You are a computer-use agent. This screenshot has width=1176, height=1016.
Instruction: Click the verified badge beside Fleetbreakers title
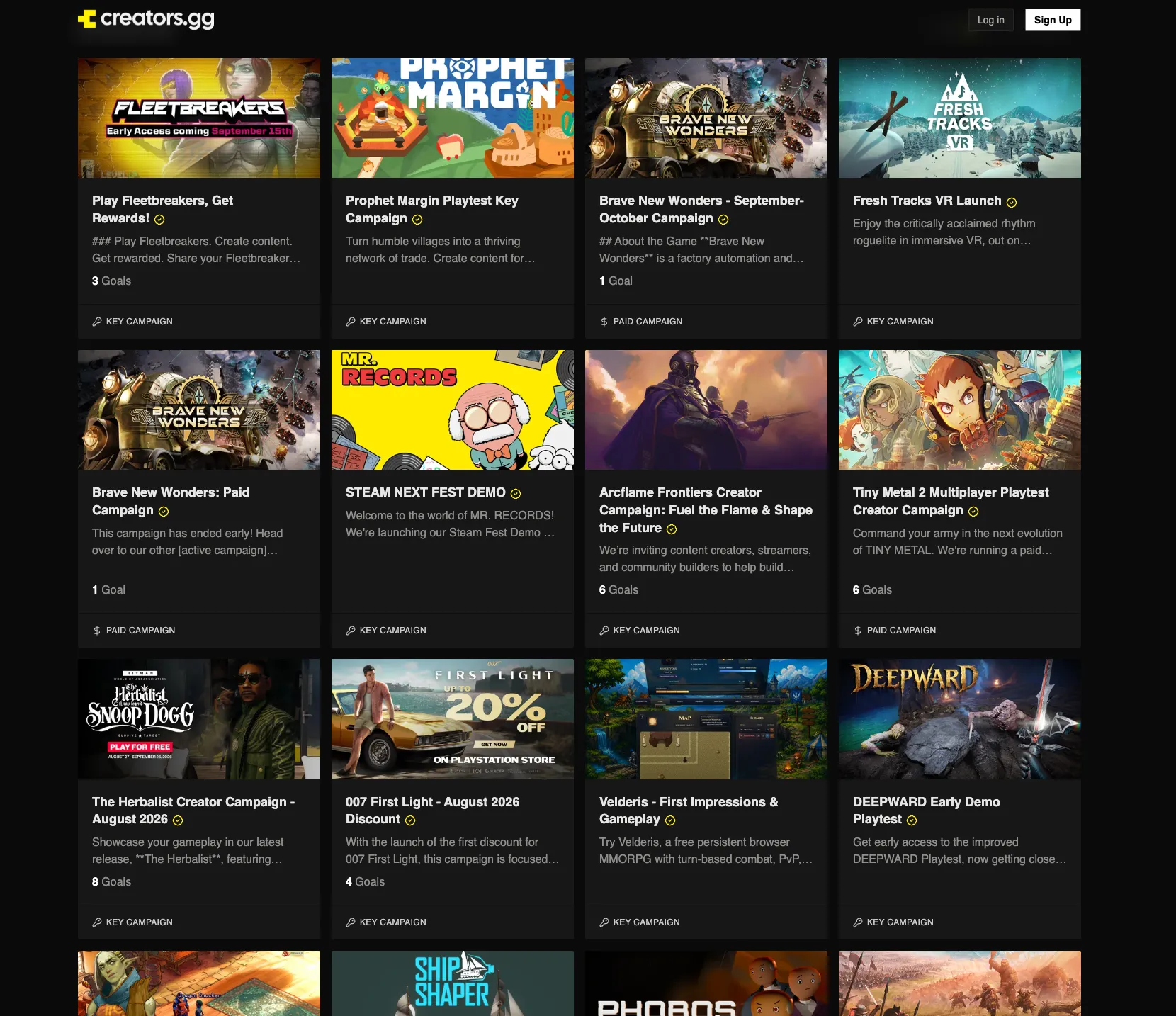[159, 220]
